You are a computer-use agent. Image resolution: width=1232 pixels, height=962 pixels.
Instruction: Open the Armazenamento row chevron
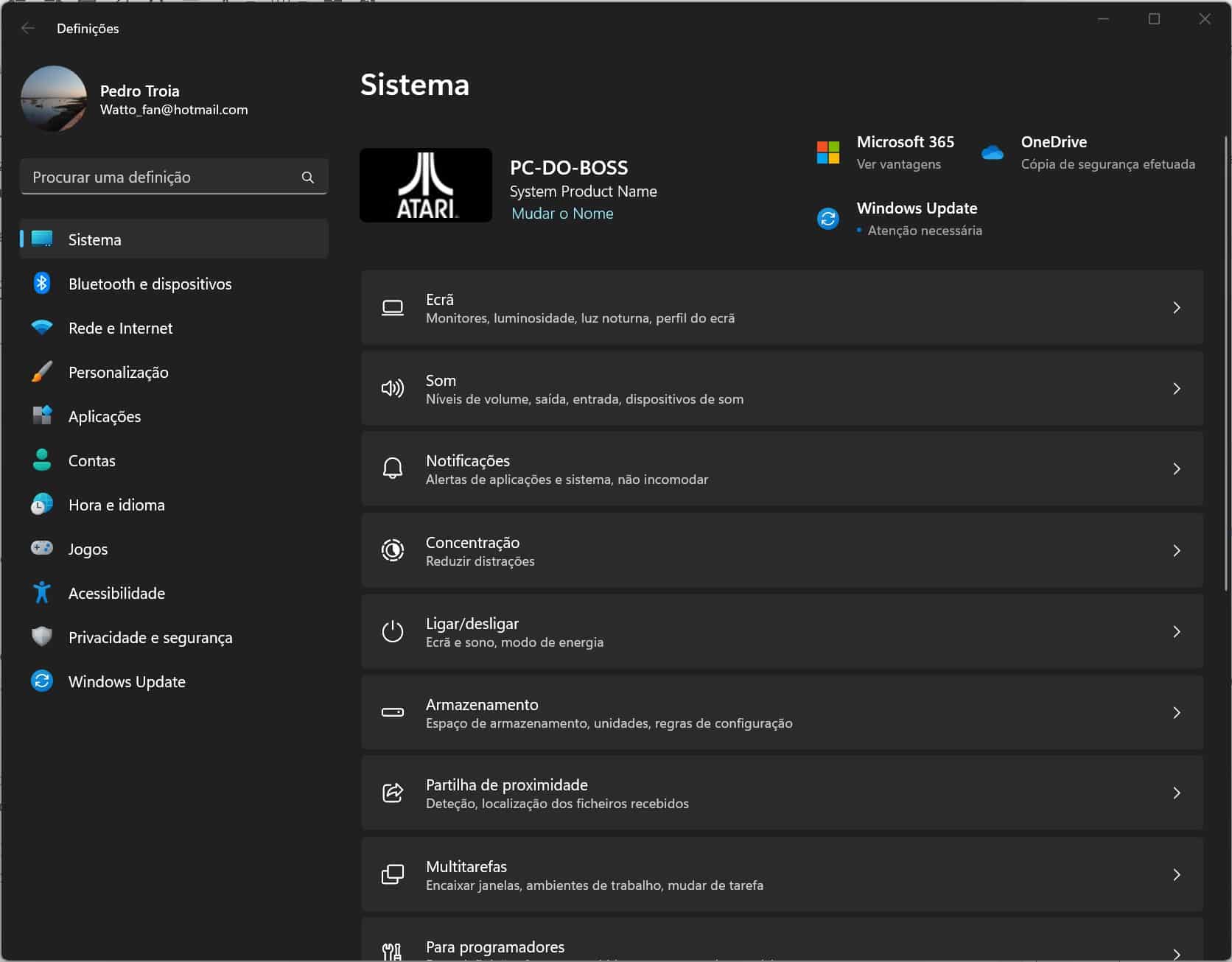[x=1176, y=713]
